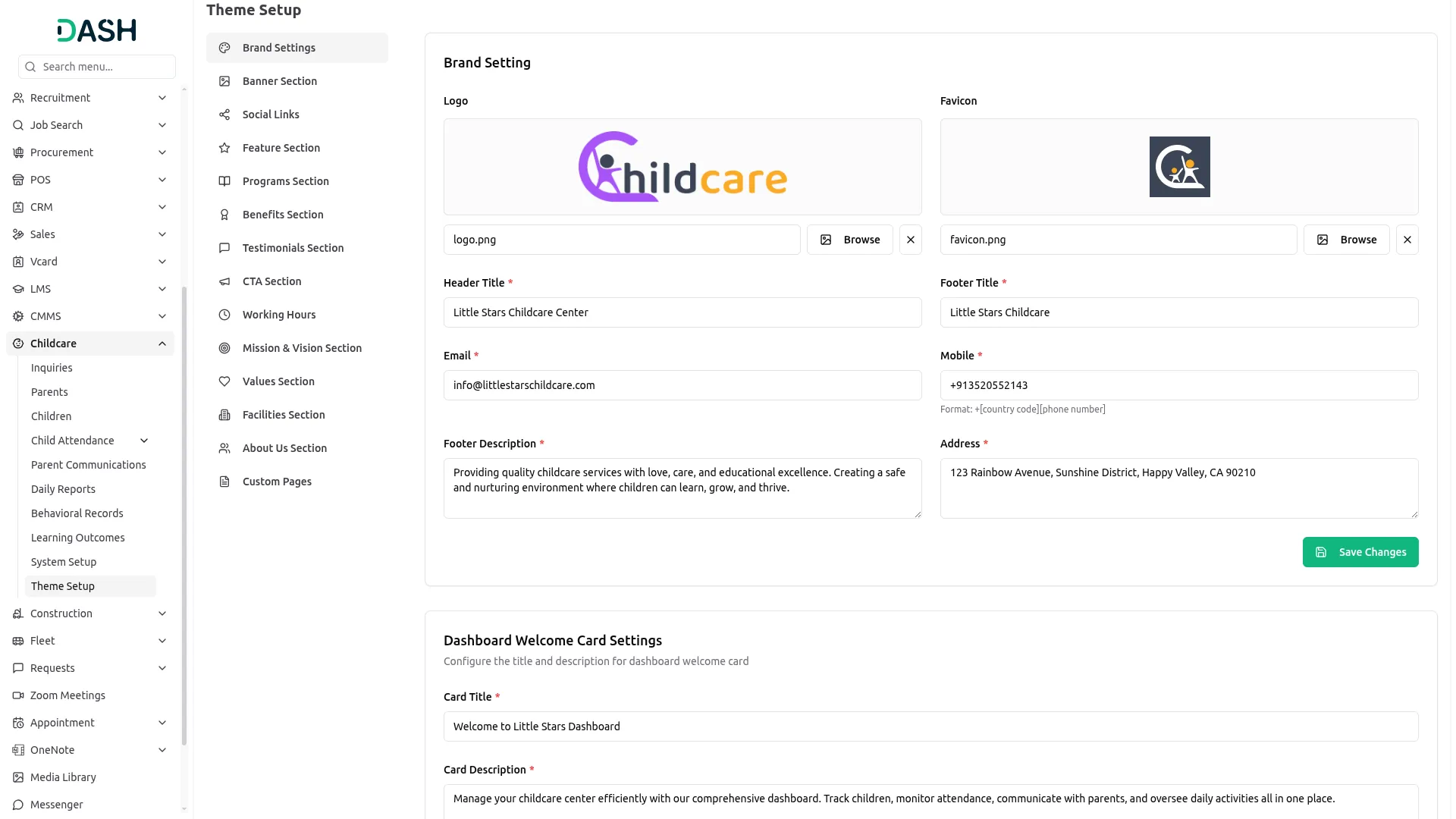Click Save Changes for brand settings
Viewport: 1456px width, 819px height.
click(x=1360, y=552)
